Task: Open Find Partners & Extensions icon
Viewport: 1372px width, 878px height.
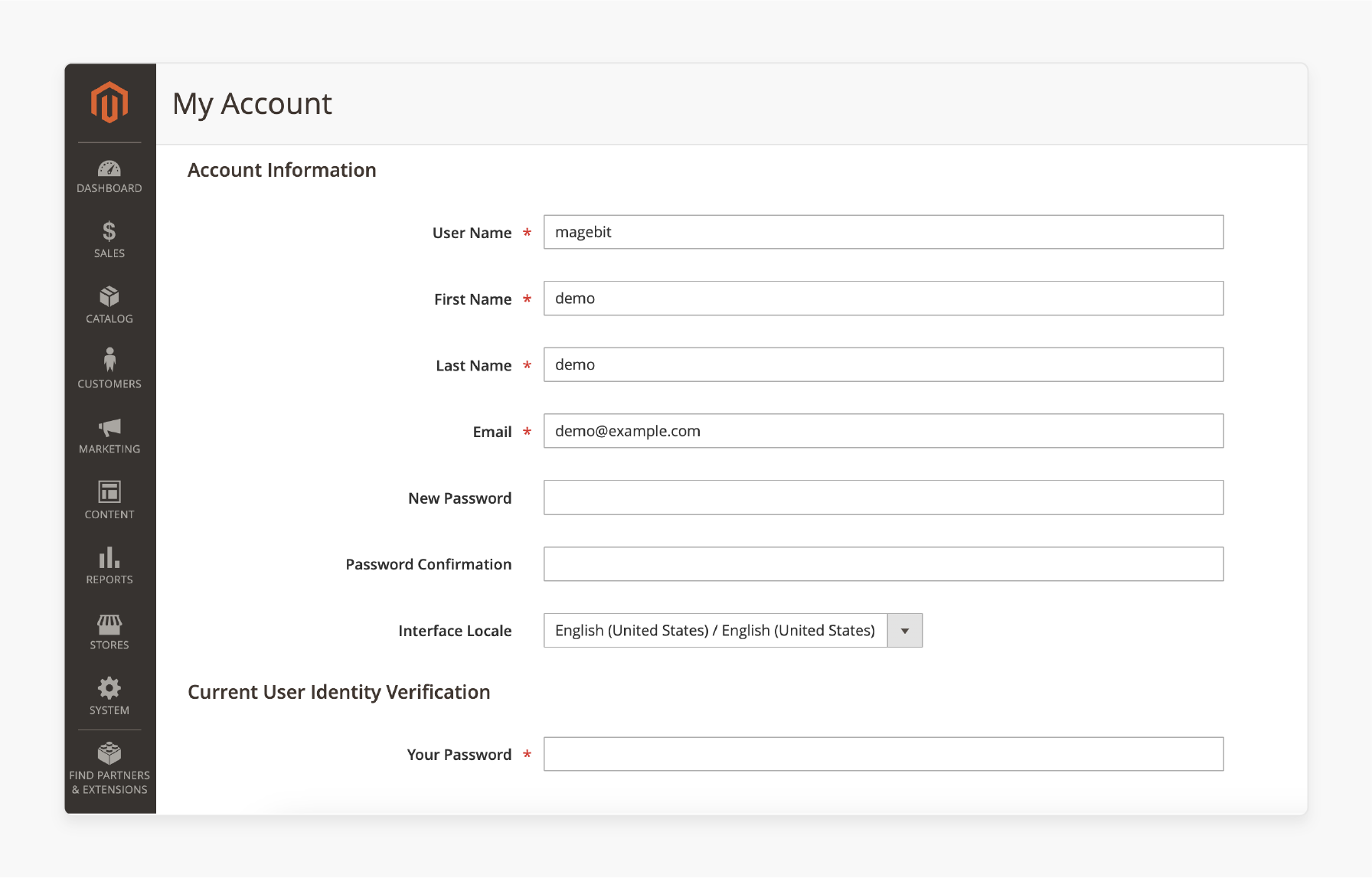Action: (x=109, y=753)
